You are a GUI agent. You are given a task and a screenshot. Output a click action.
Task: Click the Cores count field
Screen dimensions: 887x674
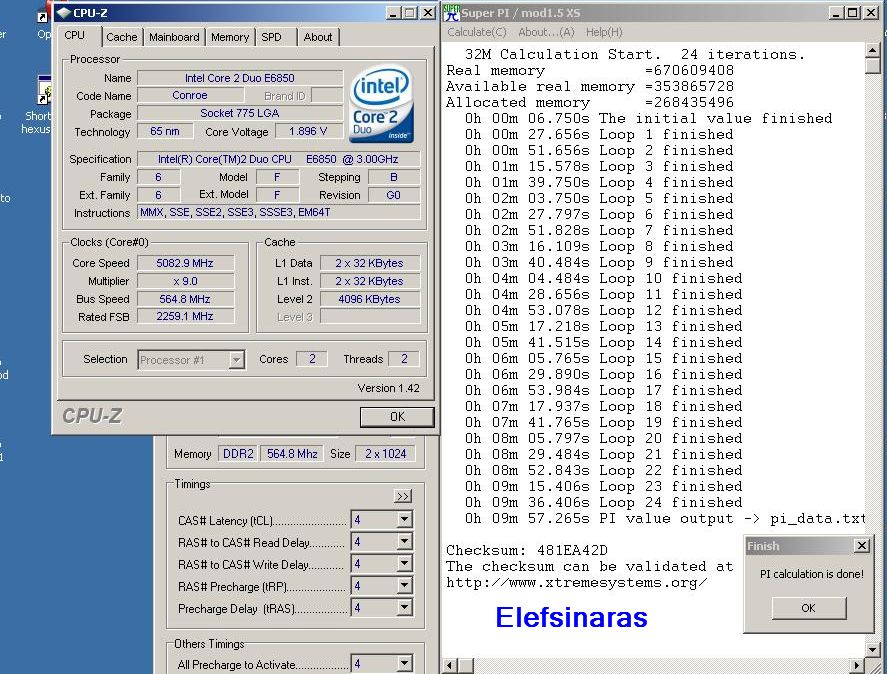tap(312, 359)
